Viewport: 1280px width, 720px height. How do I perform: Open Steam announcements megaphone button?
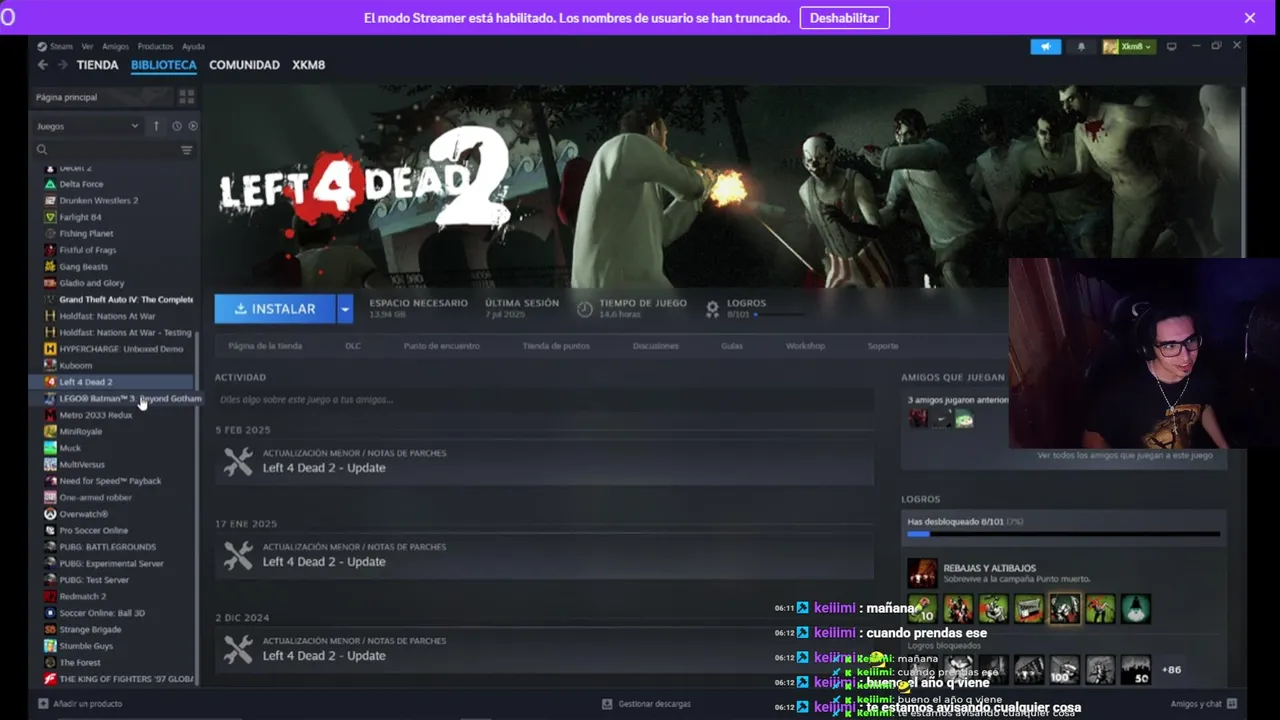(x=1045, y=47)
